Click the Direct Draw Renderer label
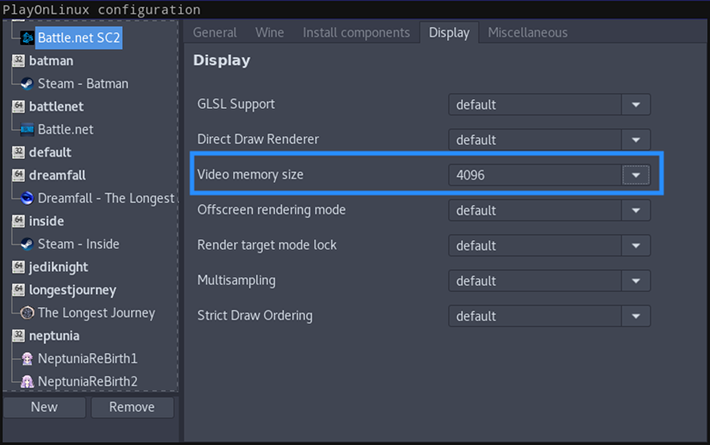 click(258, 139)
